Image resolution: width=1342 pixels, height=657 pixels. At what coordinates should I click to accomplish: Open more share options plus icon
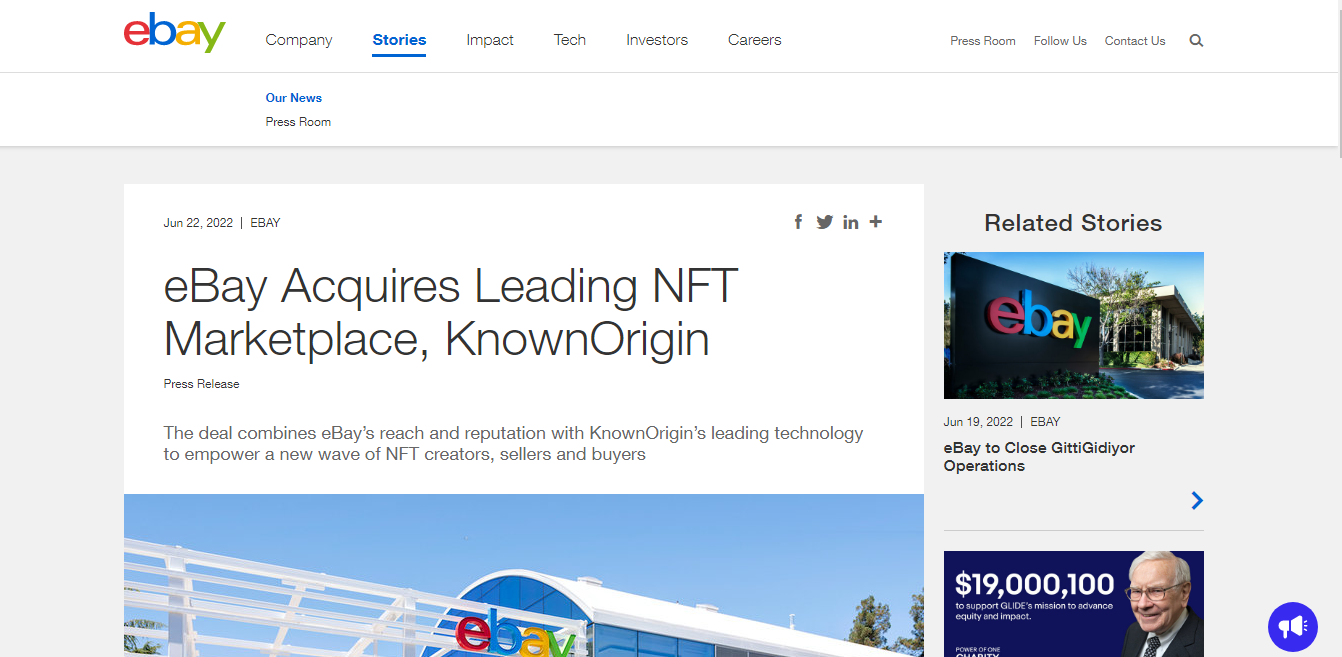876,221
